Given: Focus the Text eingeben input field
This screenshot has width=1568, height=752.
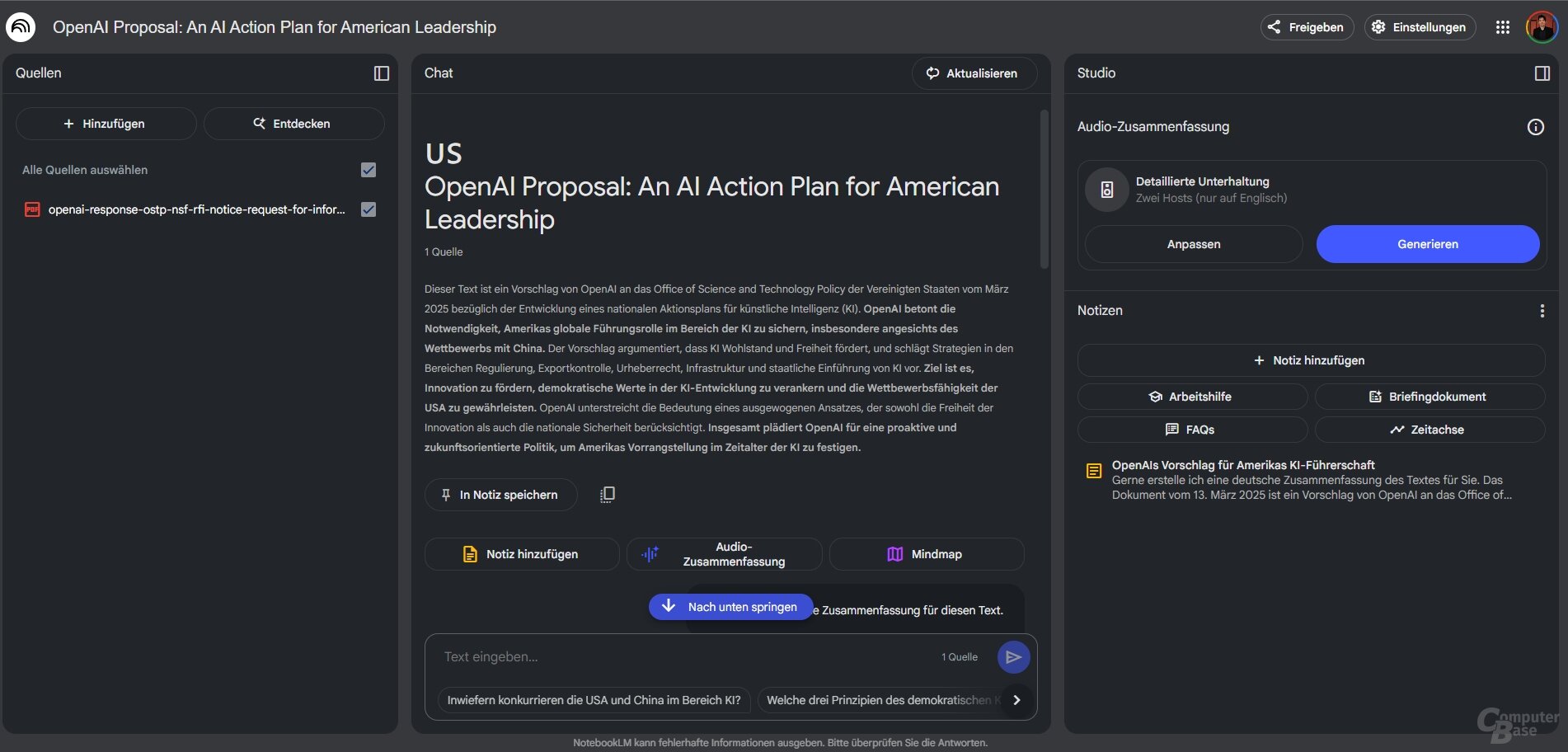Looking at the screenshot, I should 676,657.
